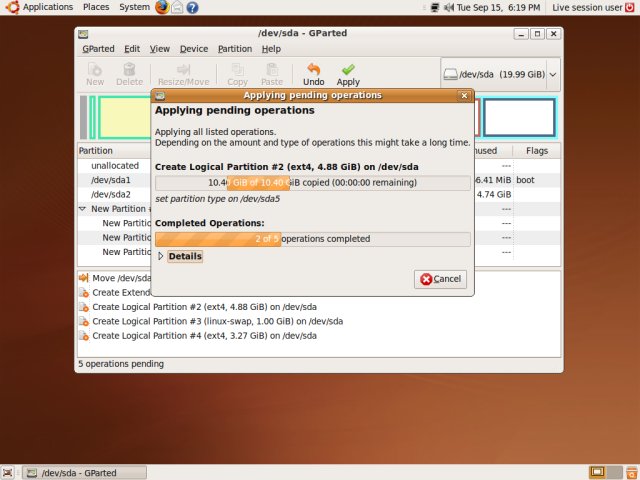Viewport: 640px width, 480px height.
Task: Click the New partition toolbar icon
Action: (95, 69)
